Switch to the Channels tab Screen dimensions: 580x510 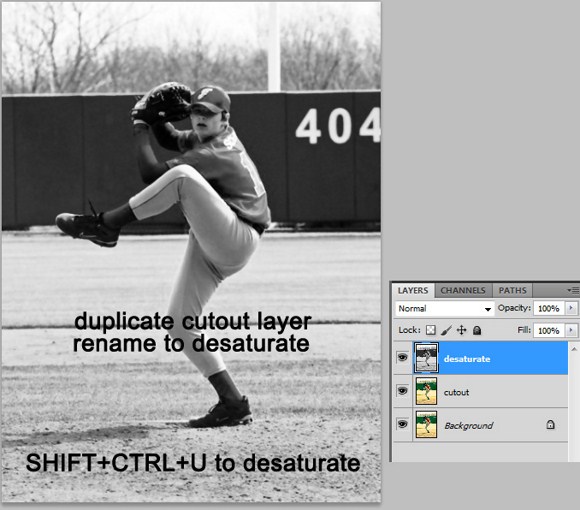[463, 291]
